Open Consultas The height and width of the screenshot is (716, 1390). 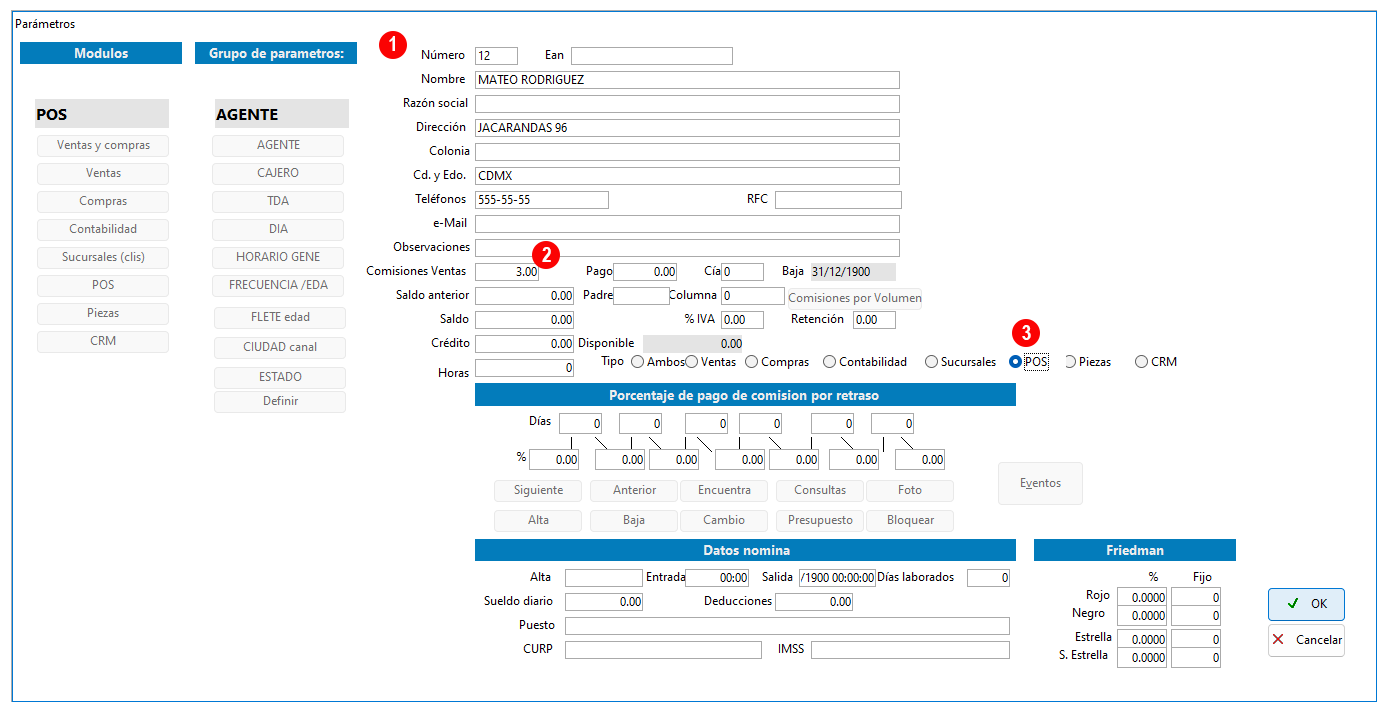(x=820, y=491)
